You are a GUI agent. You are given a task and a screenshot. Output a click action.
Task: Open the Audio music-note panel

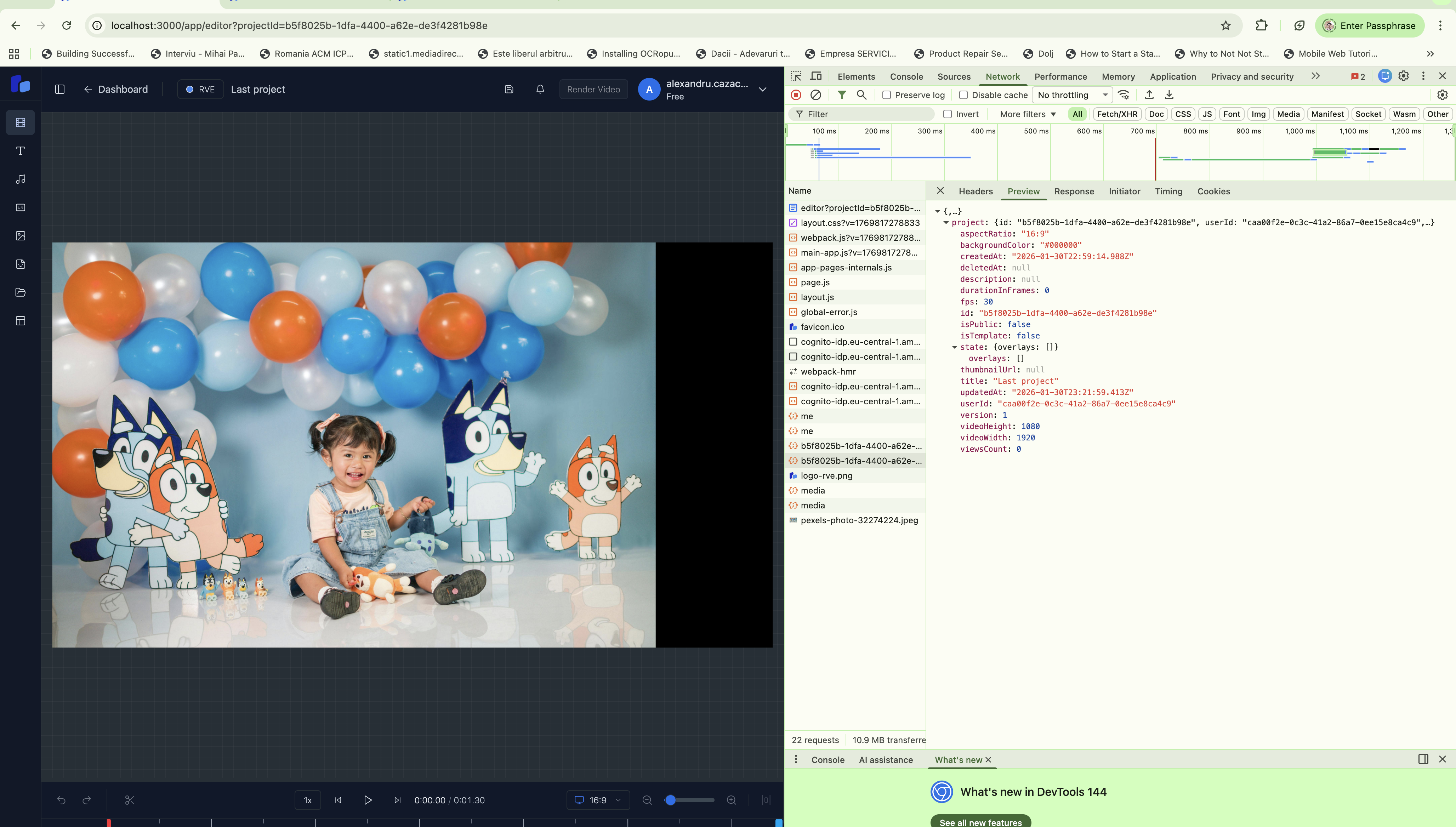click(21, 179)
